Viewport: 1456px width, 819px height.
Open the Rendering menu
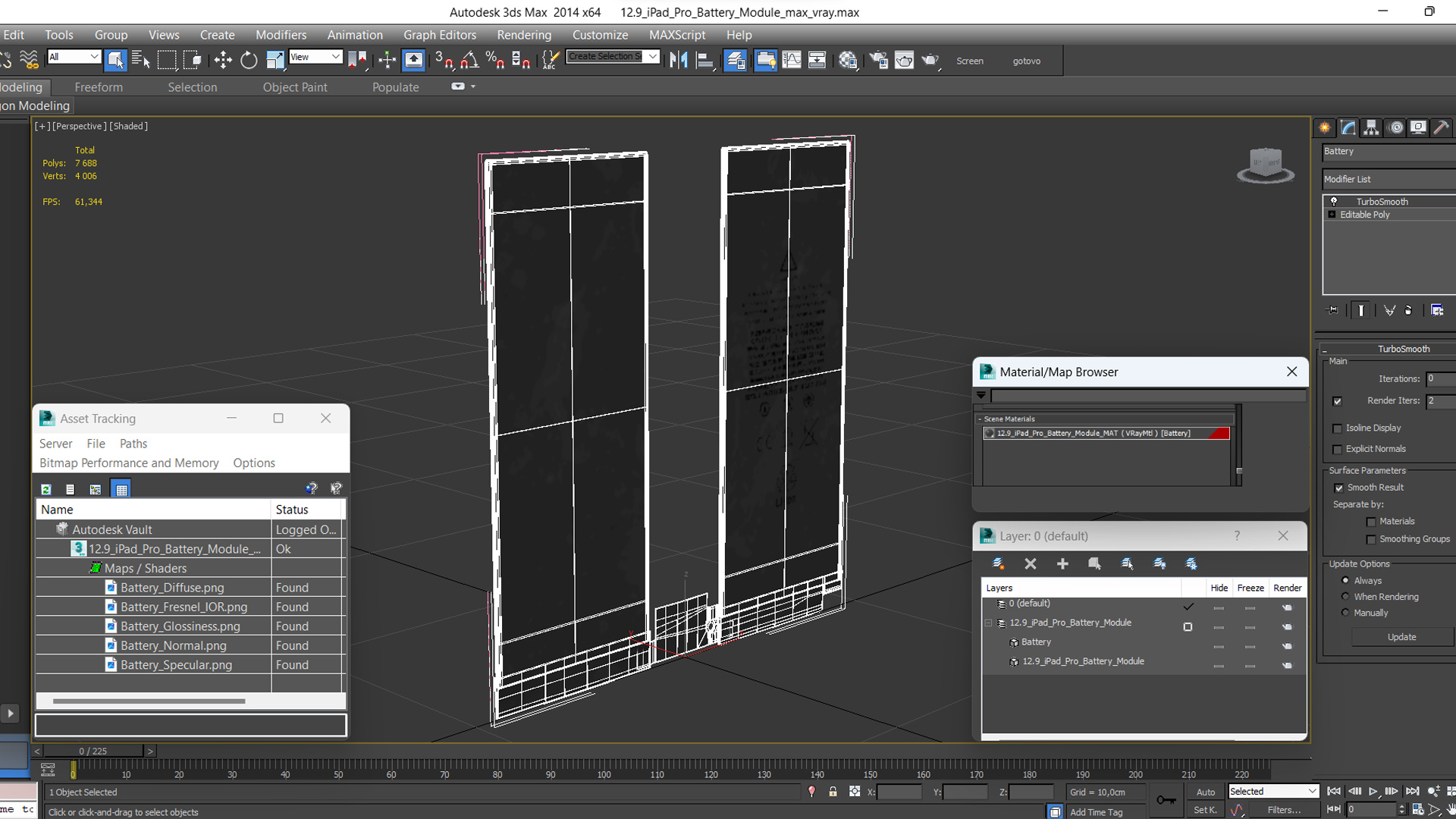[x=523, y=35]
